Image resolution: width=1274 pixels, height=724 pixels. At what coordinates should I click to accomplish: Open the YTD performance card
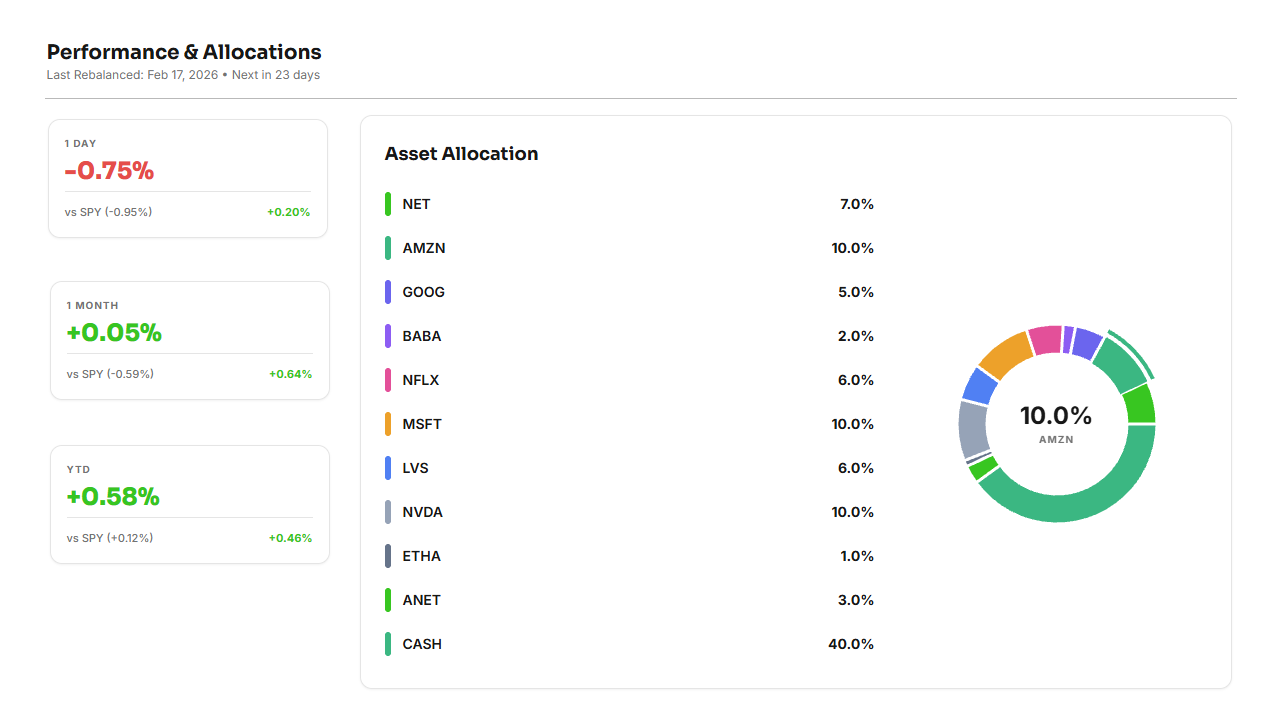(190, 505)
